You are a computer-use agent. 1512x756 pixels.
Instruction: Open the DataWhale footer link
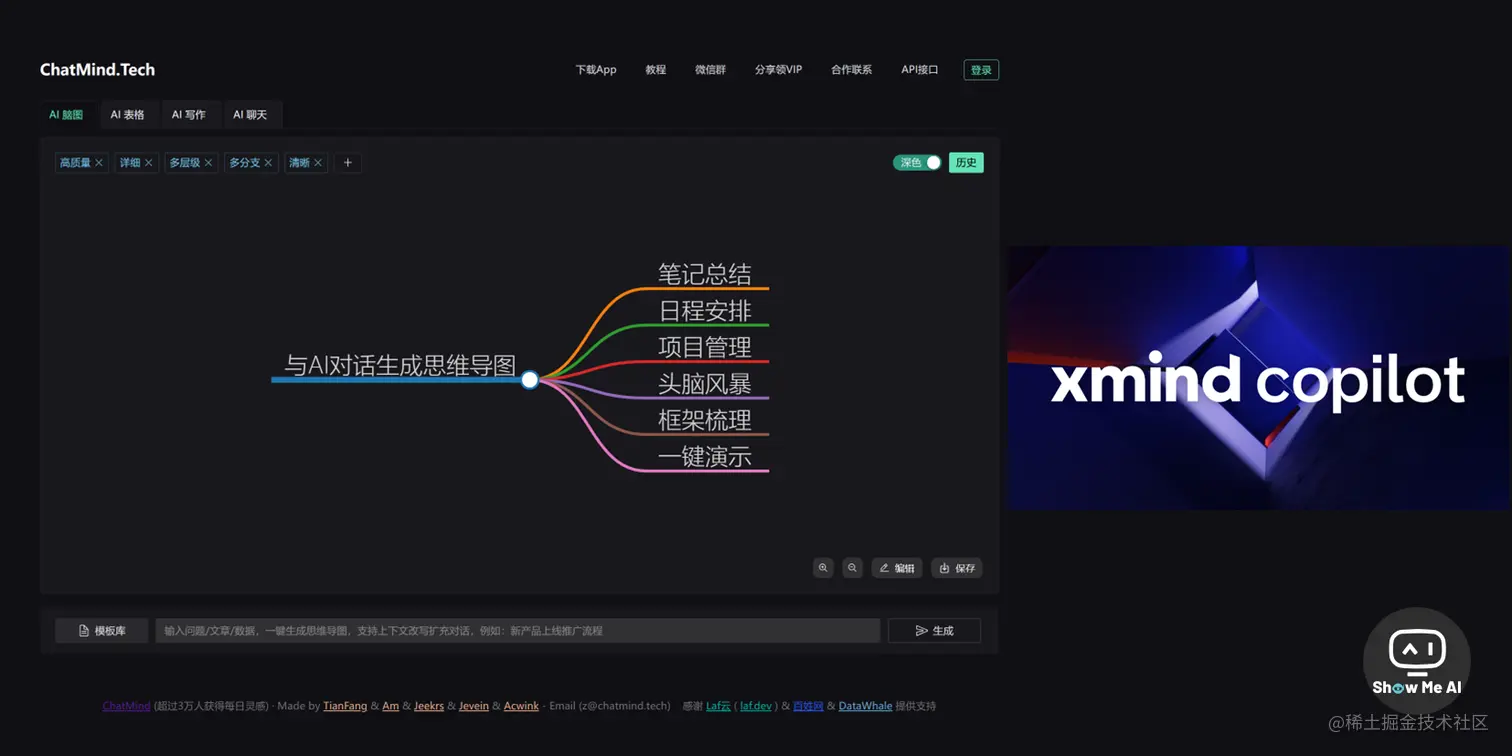point(865,706)
